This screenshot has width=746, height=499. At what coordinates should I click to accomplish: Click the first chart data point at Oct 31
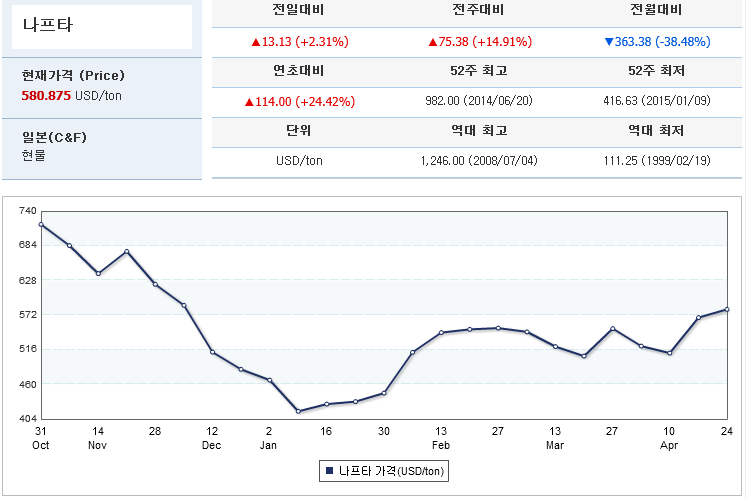tap(41, 224)
